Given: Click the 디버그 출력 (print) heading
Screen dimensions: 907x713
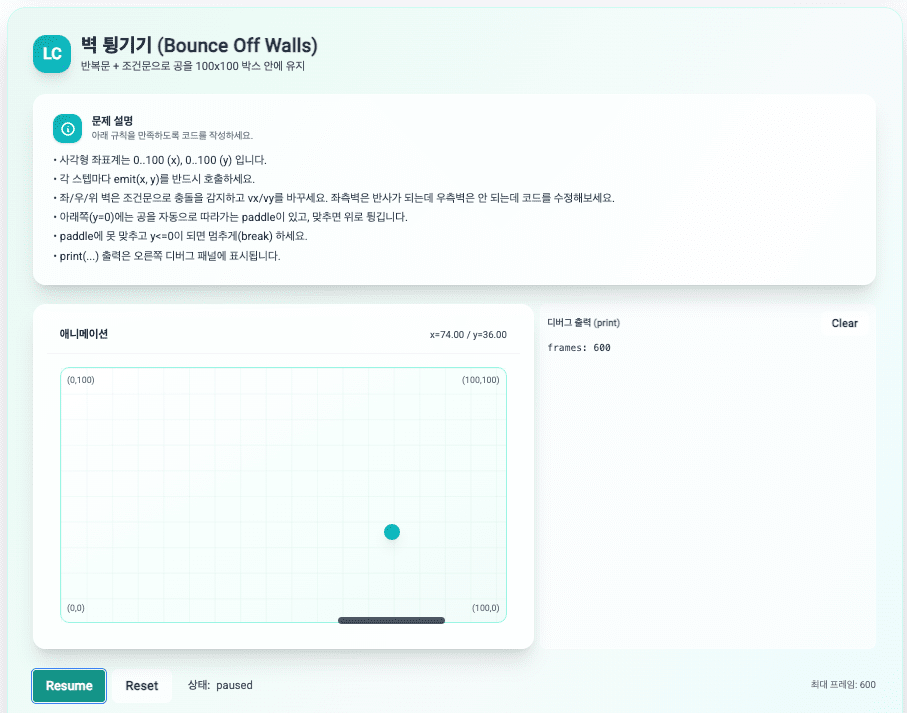Looking at the screenshot, I should (584, 323).
